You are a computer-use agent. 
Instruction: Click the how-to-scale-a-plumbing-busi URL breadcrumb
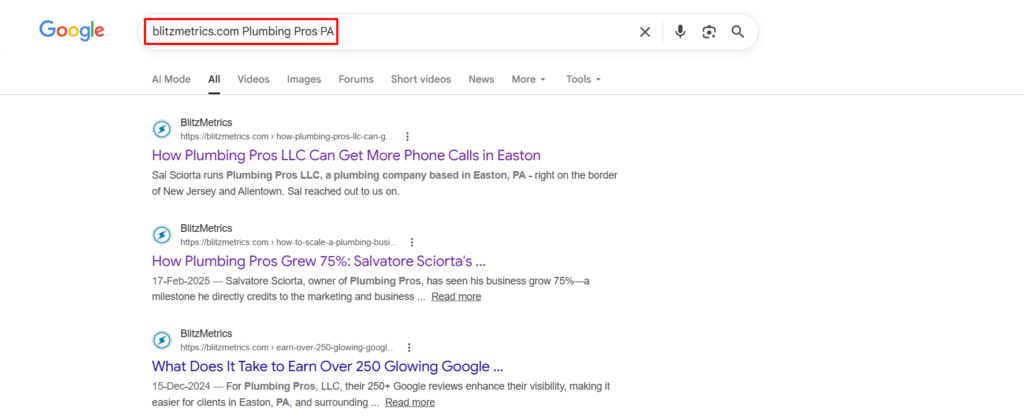(289, 242)
